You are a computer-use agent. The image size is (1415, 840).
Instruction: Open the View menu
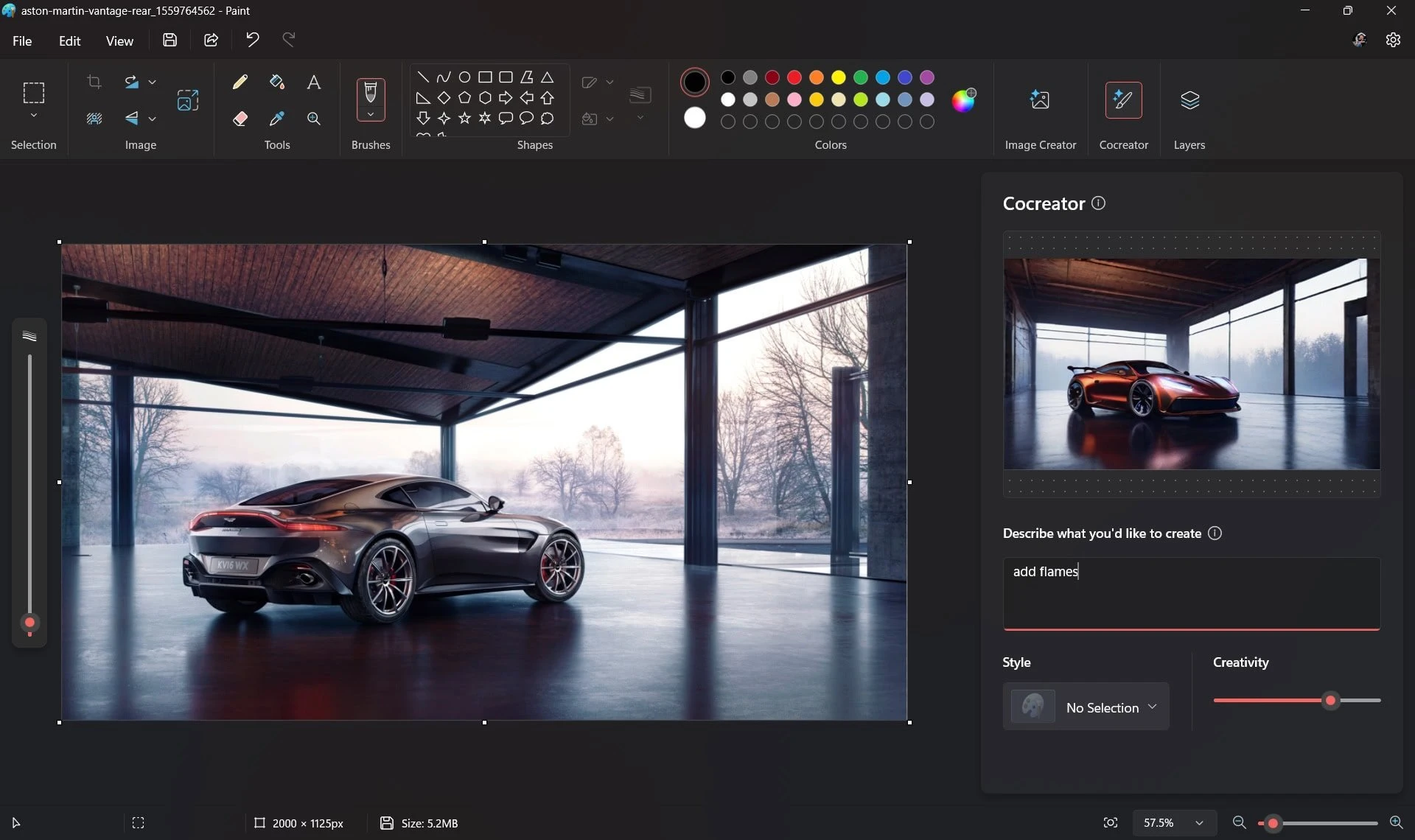119,41
